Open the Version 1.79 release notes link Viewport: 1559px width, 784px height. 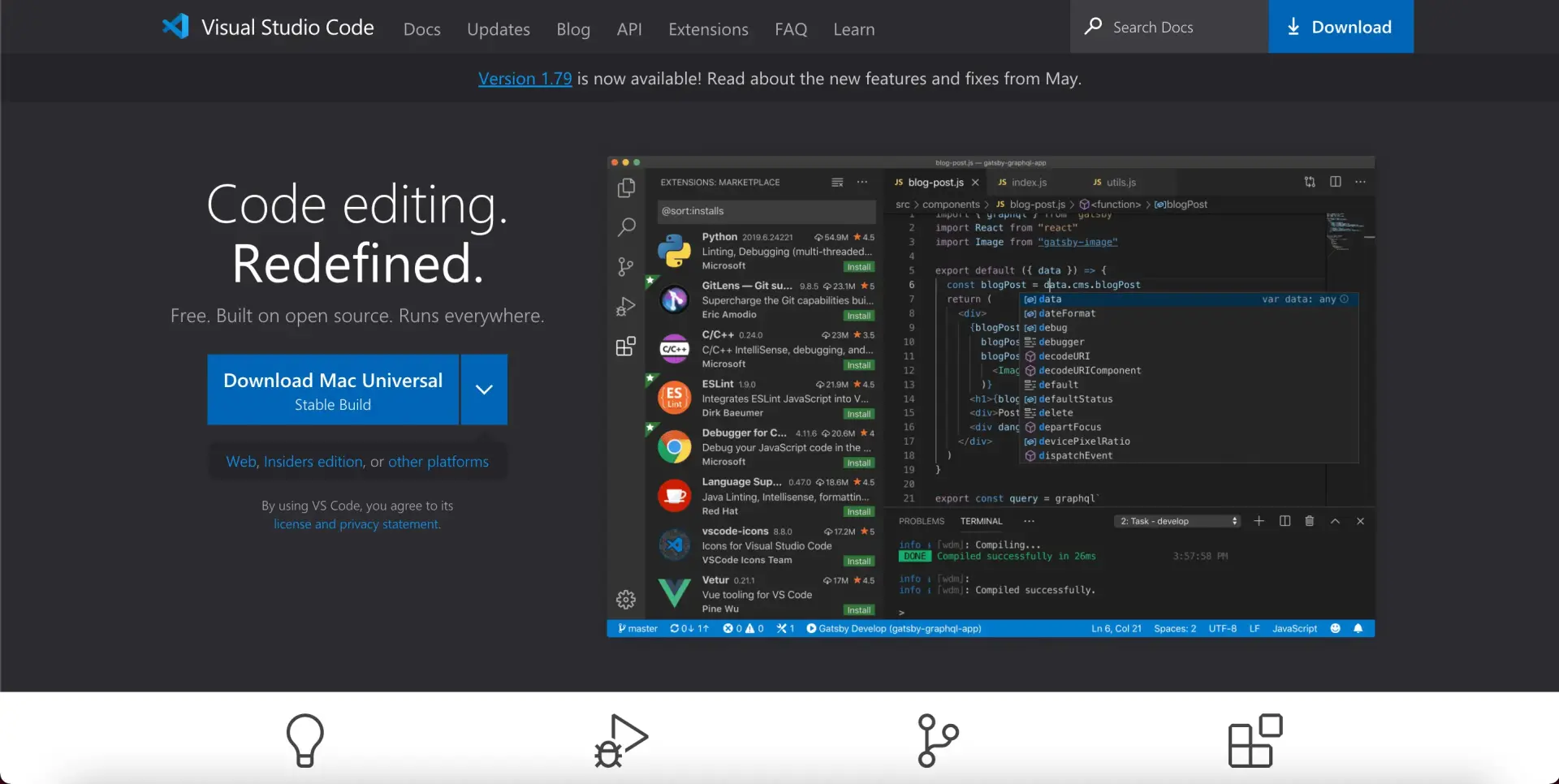[525, 79]
